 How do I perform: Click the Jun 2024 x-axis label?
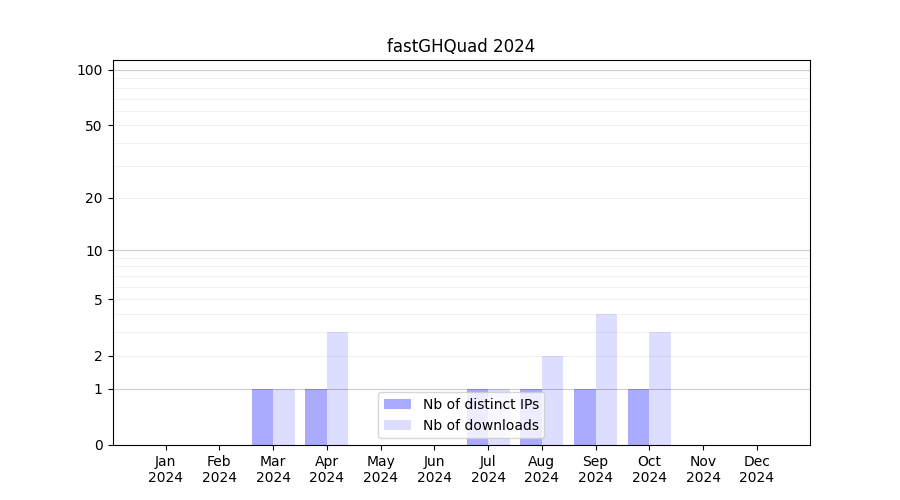(434, 469)
